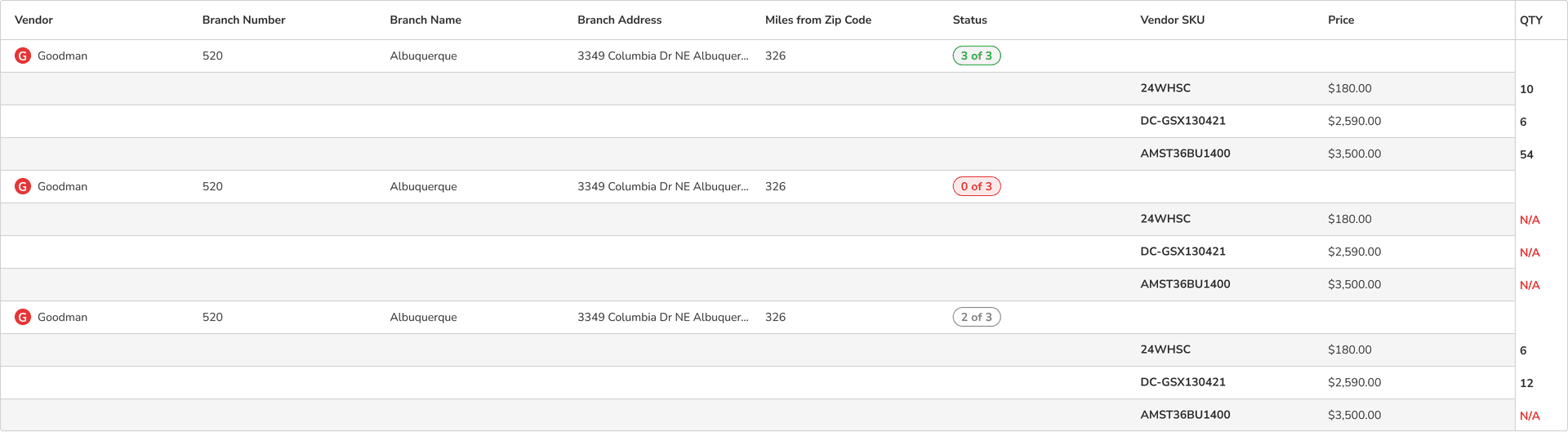Image resolution: width=1568 pixels, height=432 pixels.
Task: Click the first row's truncated Columbia Dr address
Action: tap(662, 56)
